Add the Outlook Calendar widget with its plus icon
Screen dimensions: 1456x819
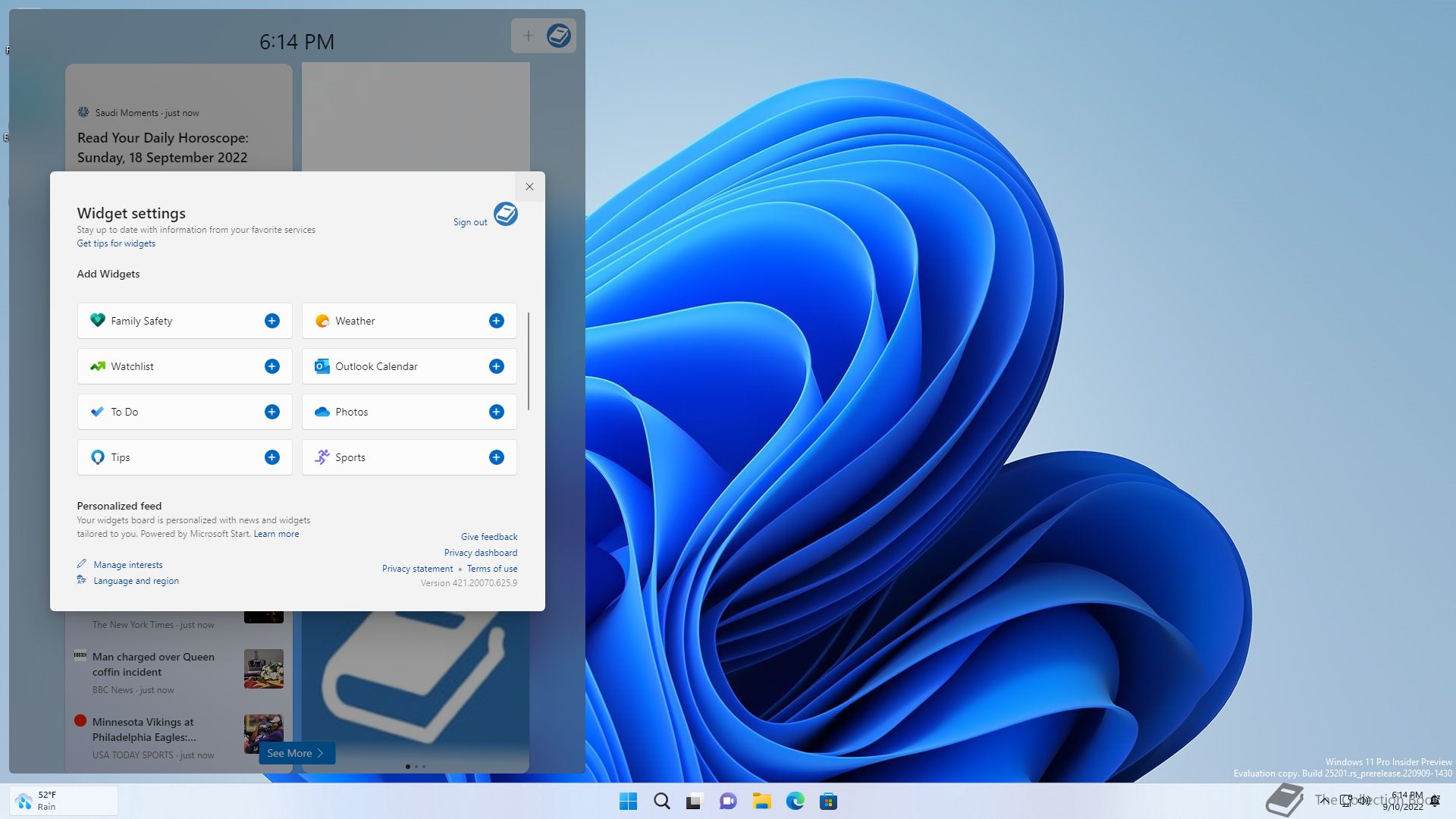point(496,366)
